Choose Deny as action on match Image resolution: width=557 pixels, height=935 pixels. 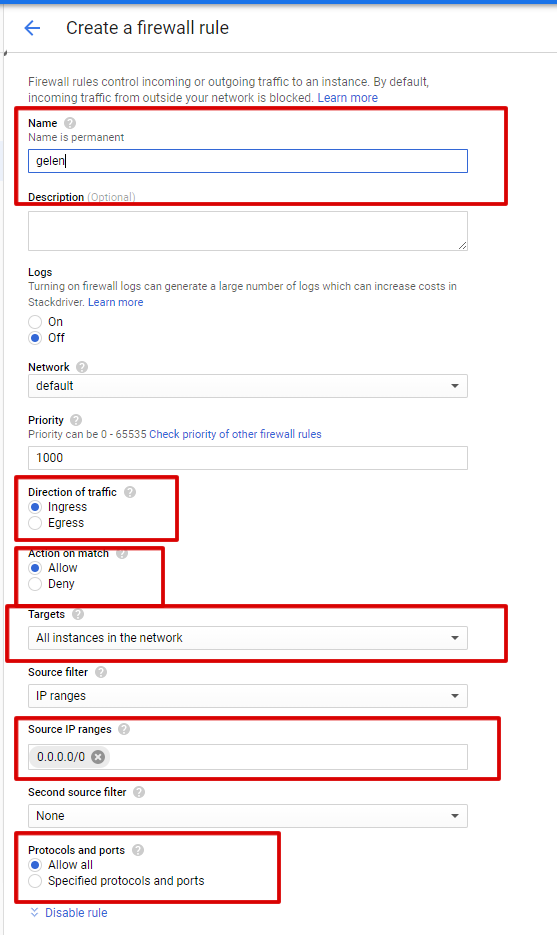coord(35,584)
